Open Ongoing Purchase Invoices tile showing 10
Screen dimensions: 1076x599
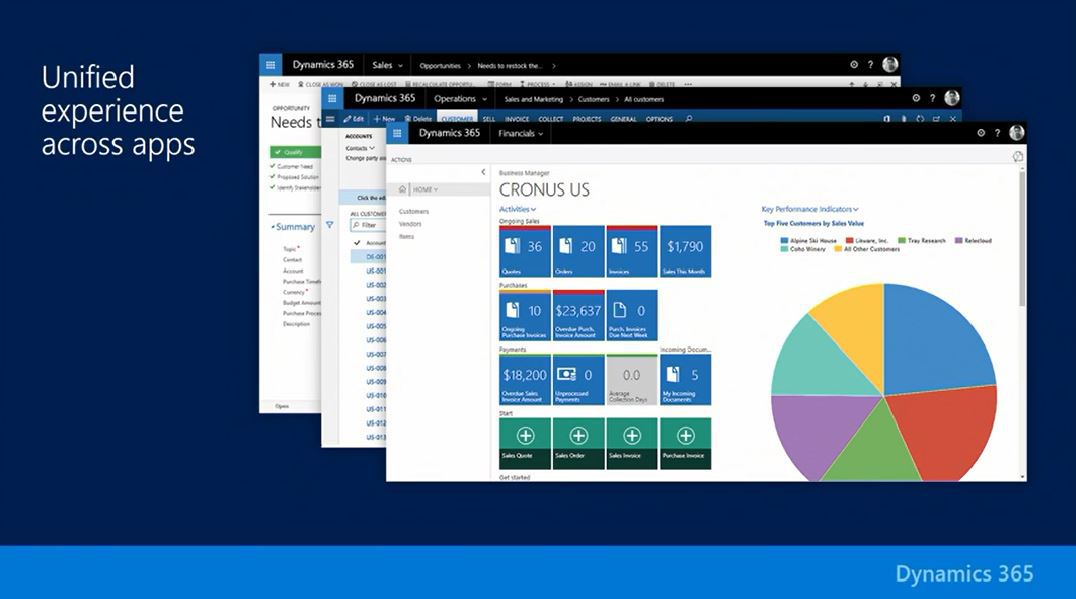(x=525, y=315)
